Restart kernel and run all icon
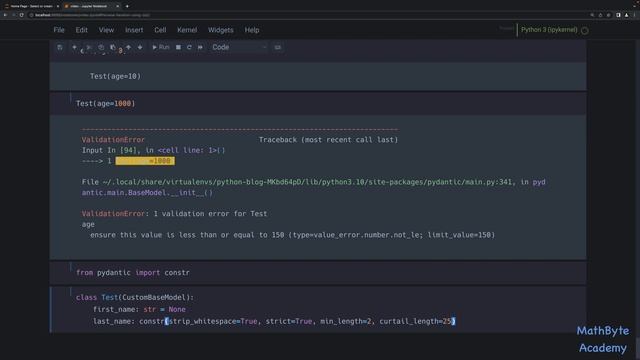 pyautogui.click(x=200, y=47)
